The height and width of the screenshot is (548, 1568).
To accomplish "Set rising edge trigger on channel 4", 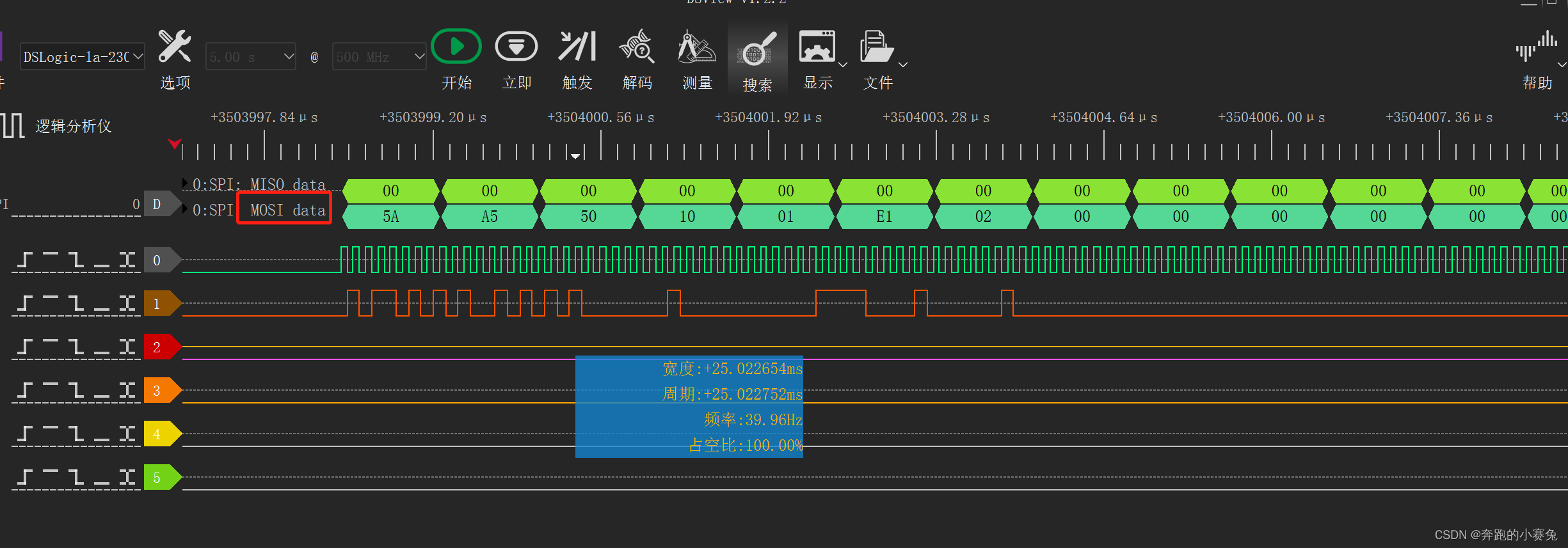I will 24,434.
